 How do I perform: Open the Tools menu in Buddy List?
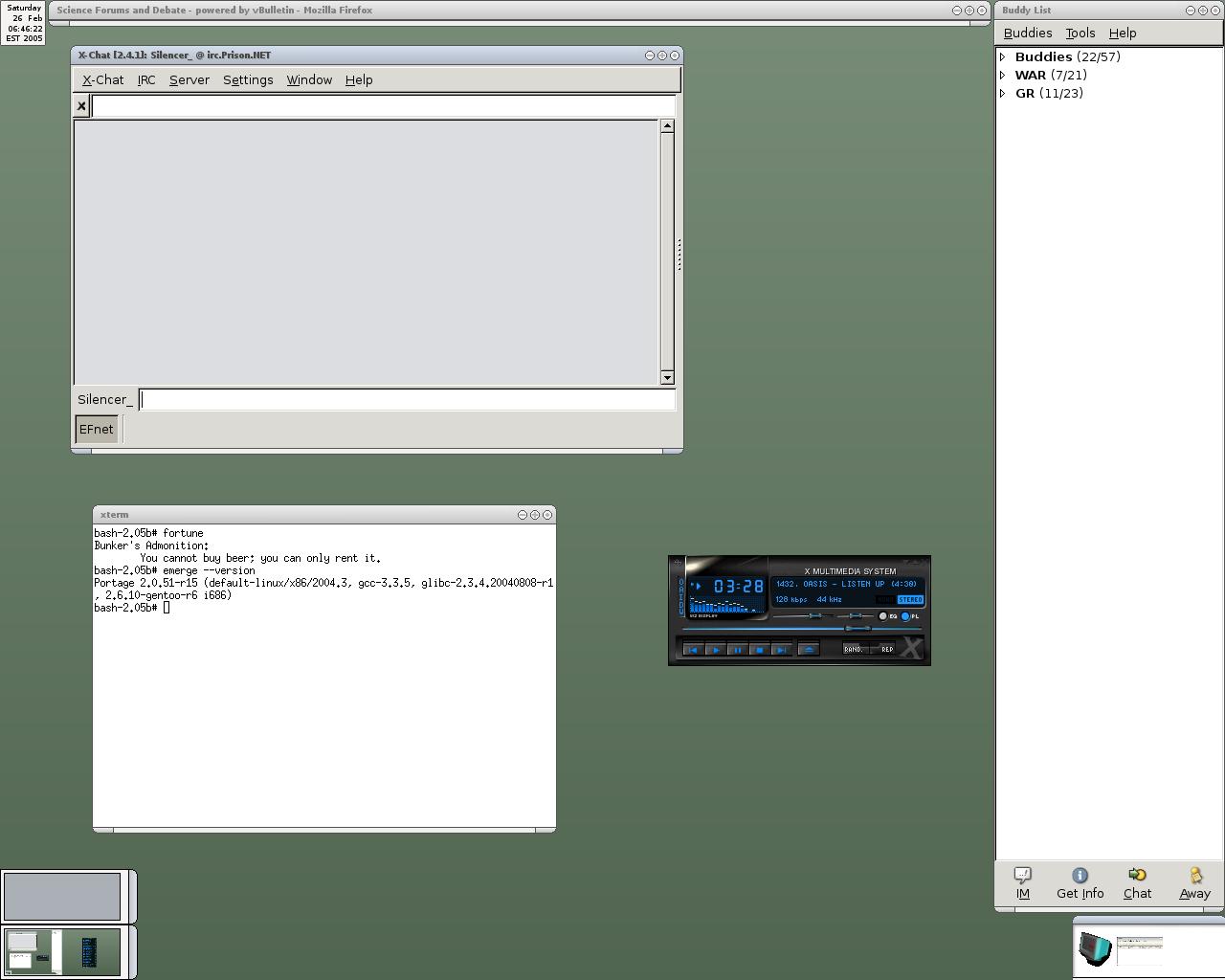click(x=1080, y=33)
